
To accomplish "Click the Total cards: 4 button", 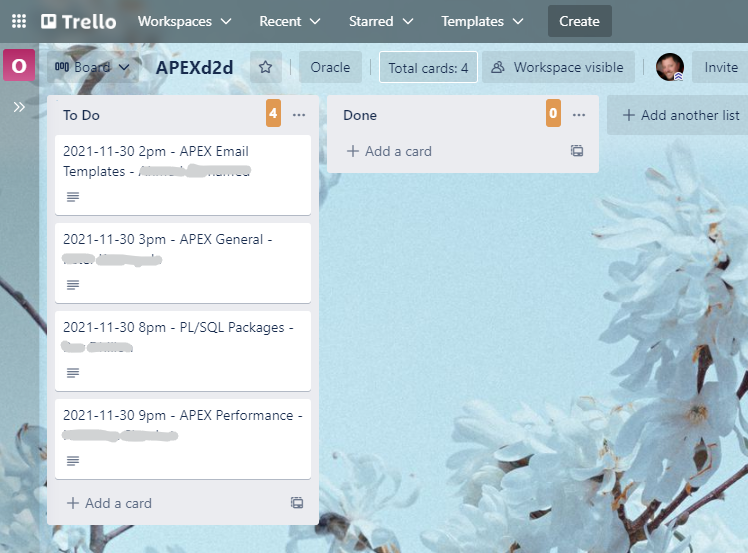I will click(x=428, y=68).
